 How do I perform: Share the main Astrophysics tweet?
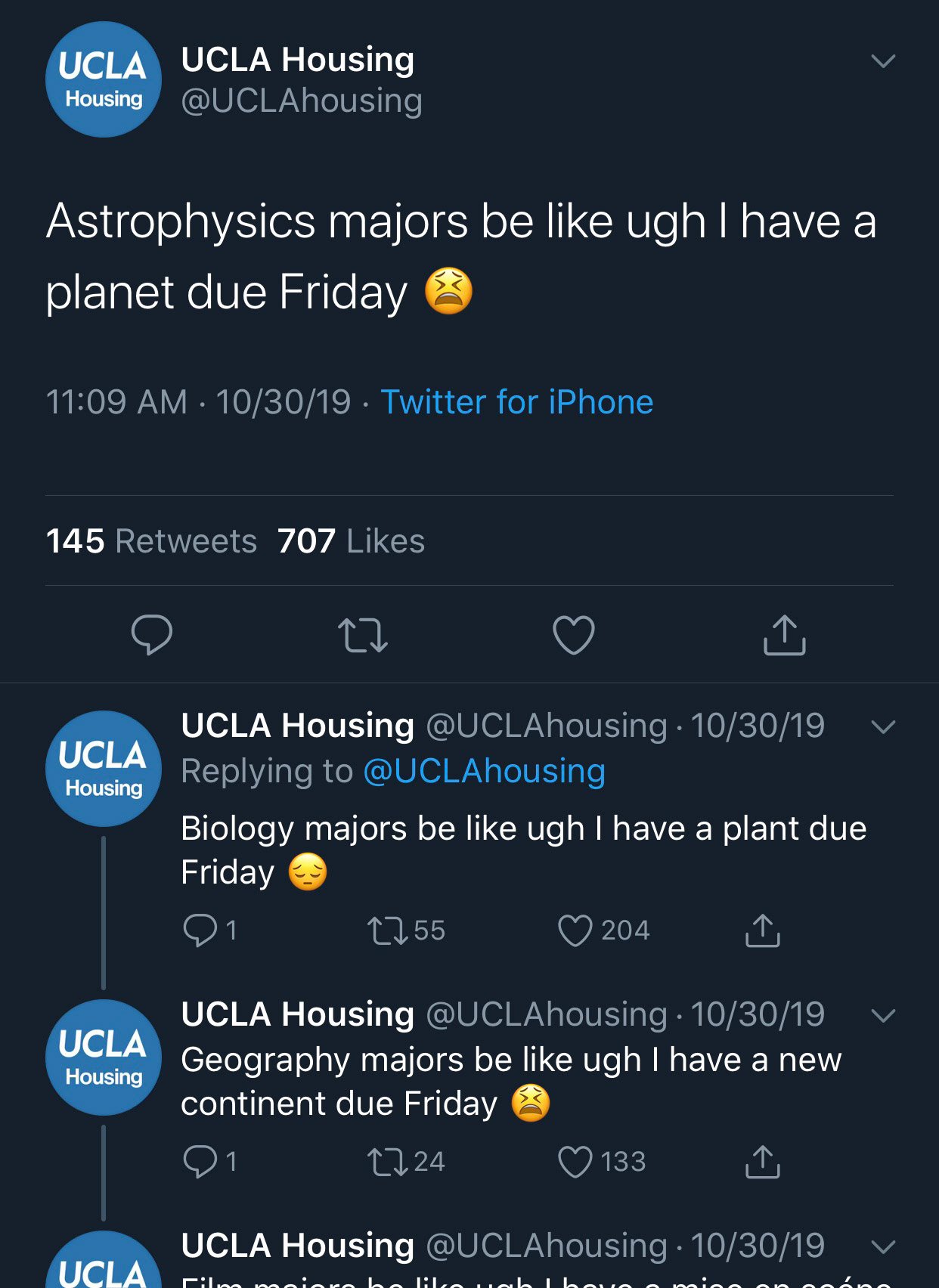(x=784, y=635)
